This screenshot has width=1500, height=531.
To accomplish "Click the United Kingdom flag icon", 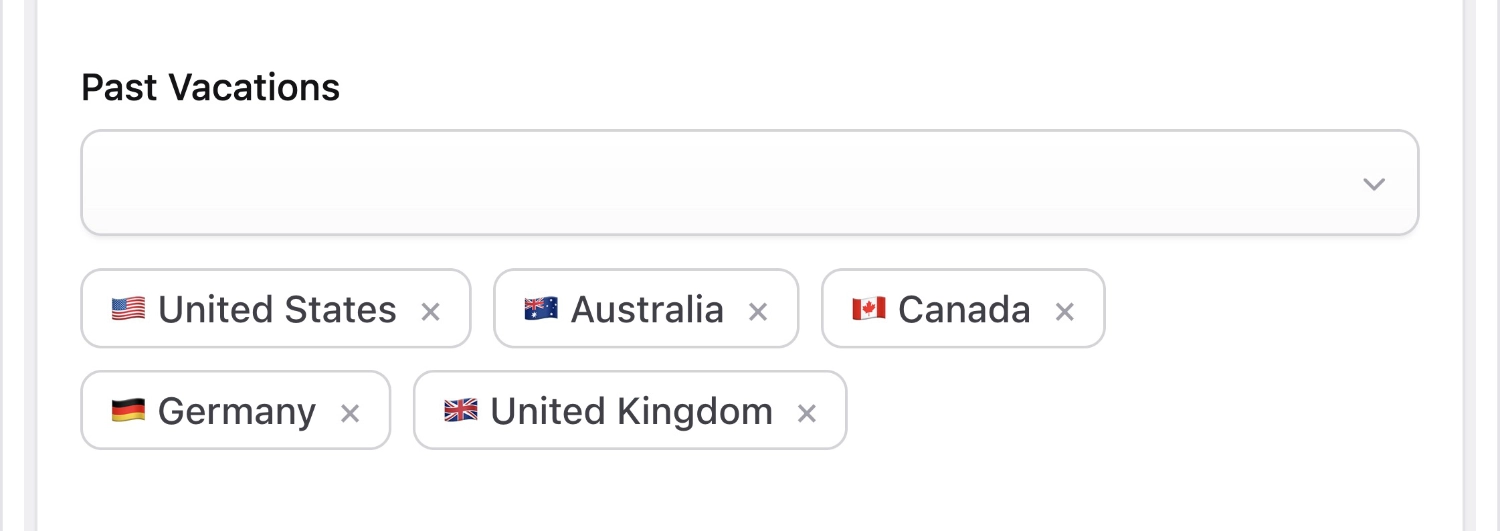I will [461, 411].
